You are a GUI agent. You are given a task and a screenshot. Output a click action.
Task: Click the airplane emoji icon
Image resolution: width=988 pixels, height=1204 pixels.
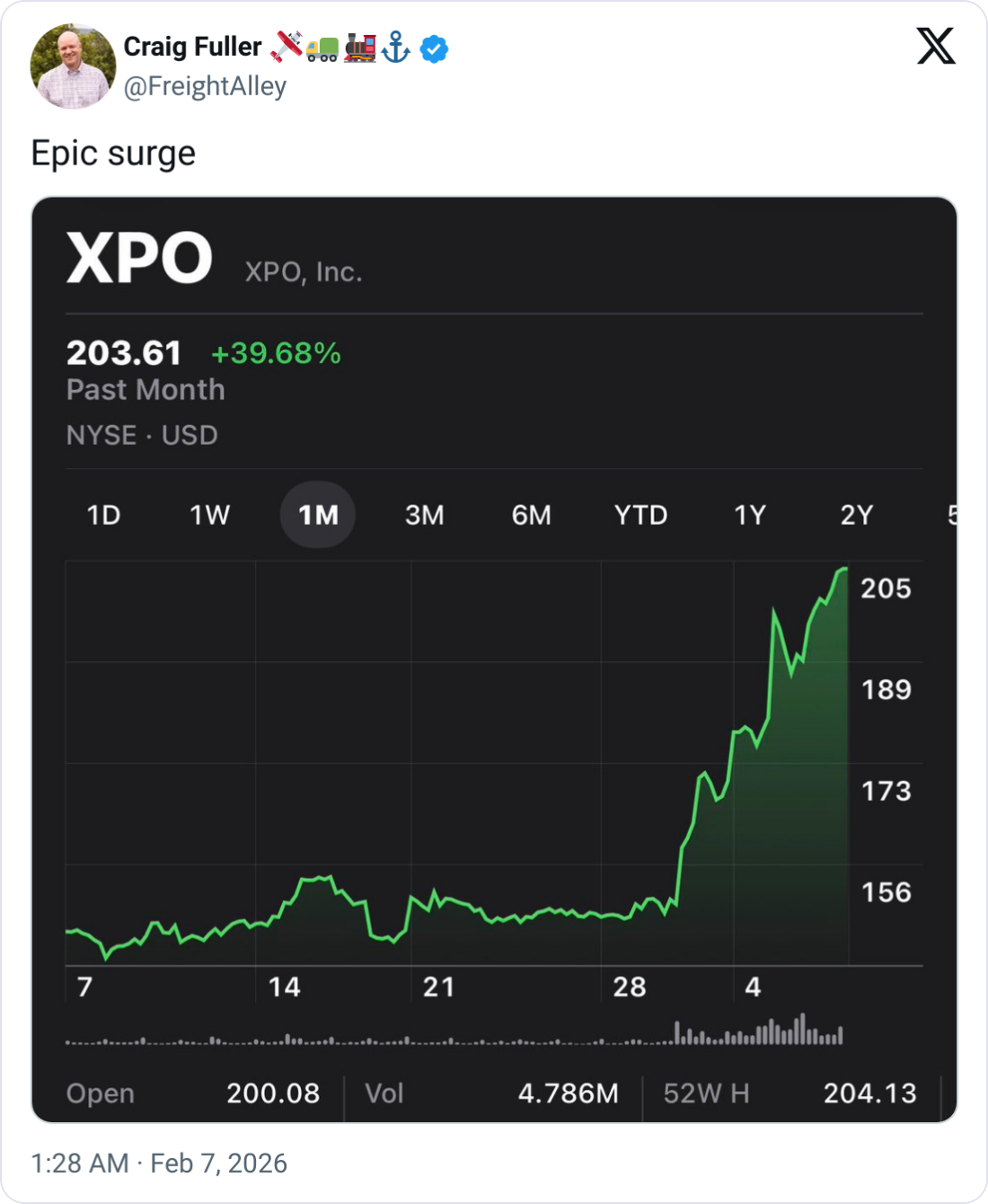click(x=287, y=47)
